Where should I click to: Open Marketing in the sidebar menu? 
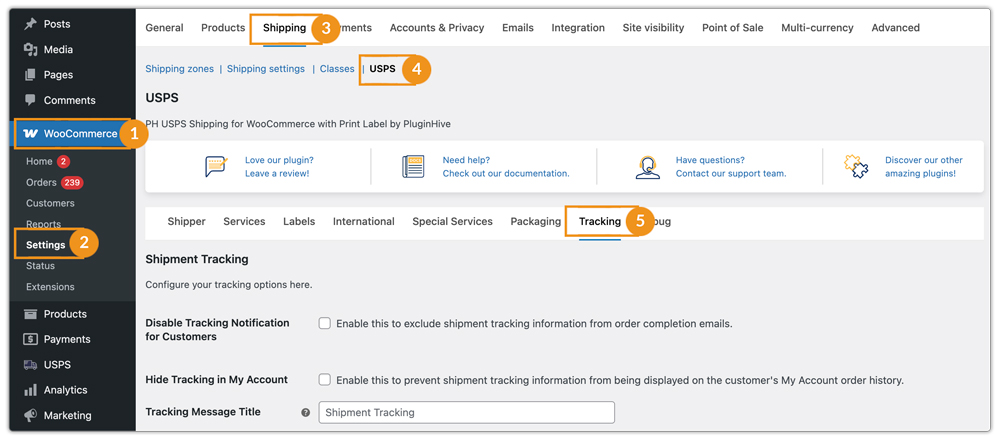point(68,415)
